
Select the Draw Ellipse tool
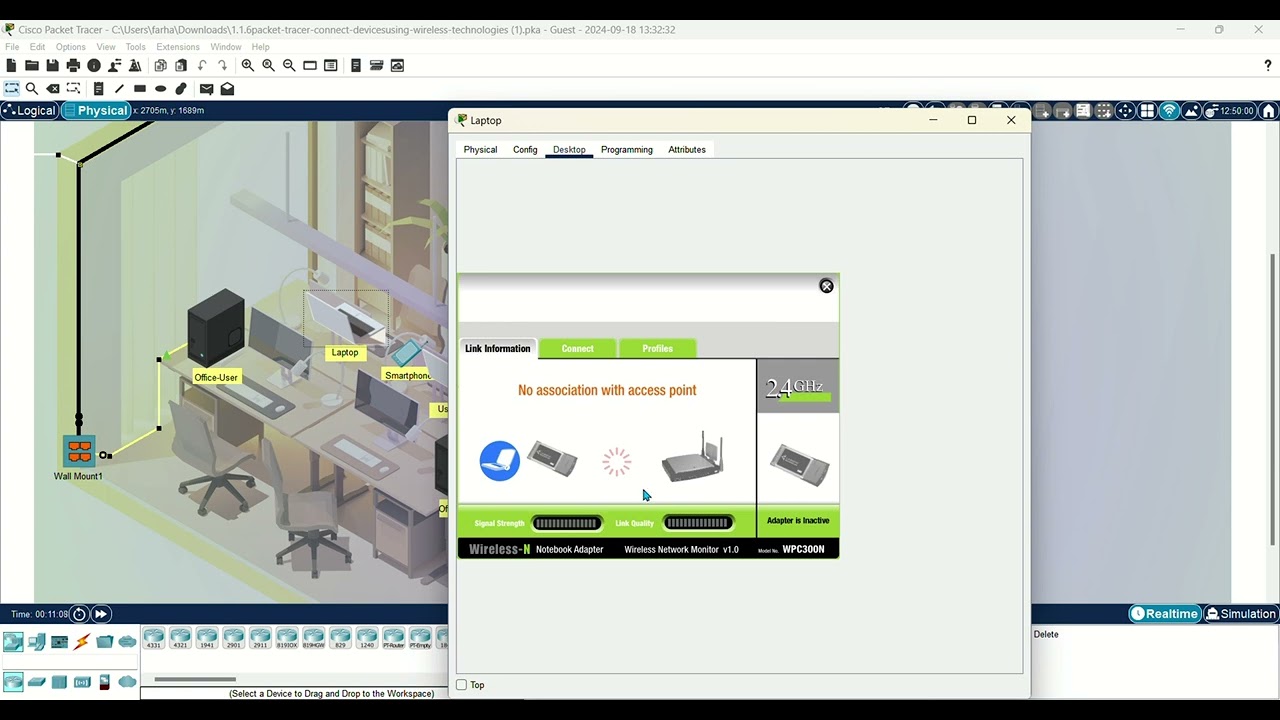click(160, 89)
